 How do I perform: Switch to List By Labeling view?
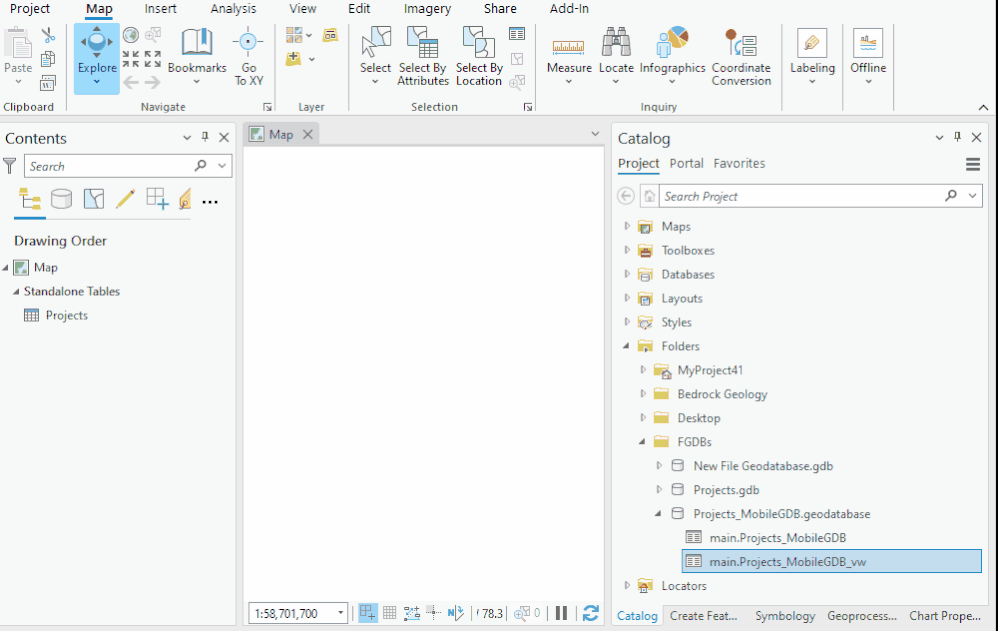pyautogui.click(x=185, y=199)
